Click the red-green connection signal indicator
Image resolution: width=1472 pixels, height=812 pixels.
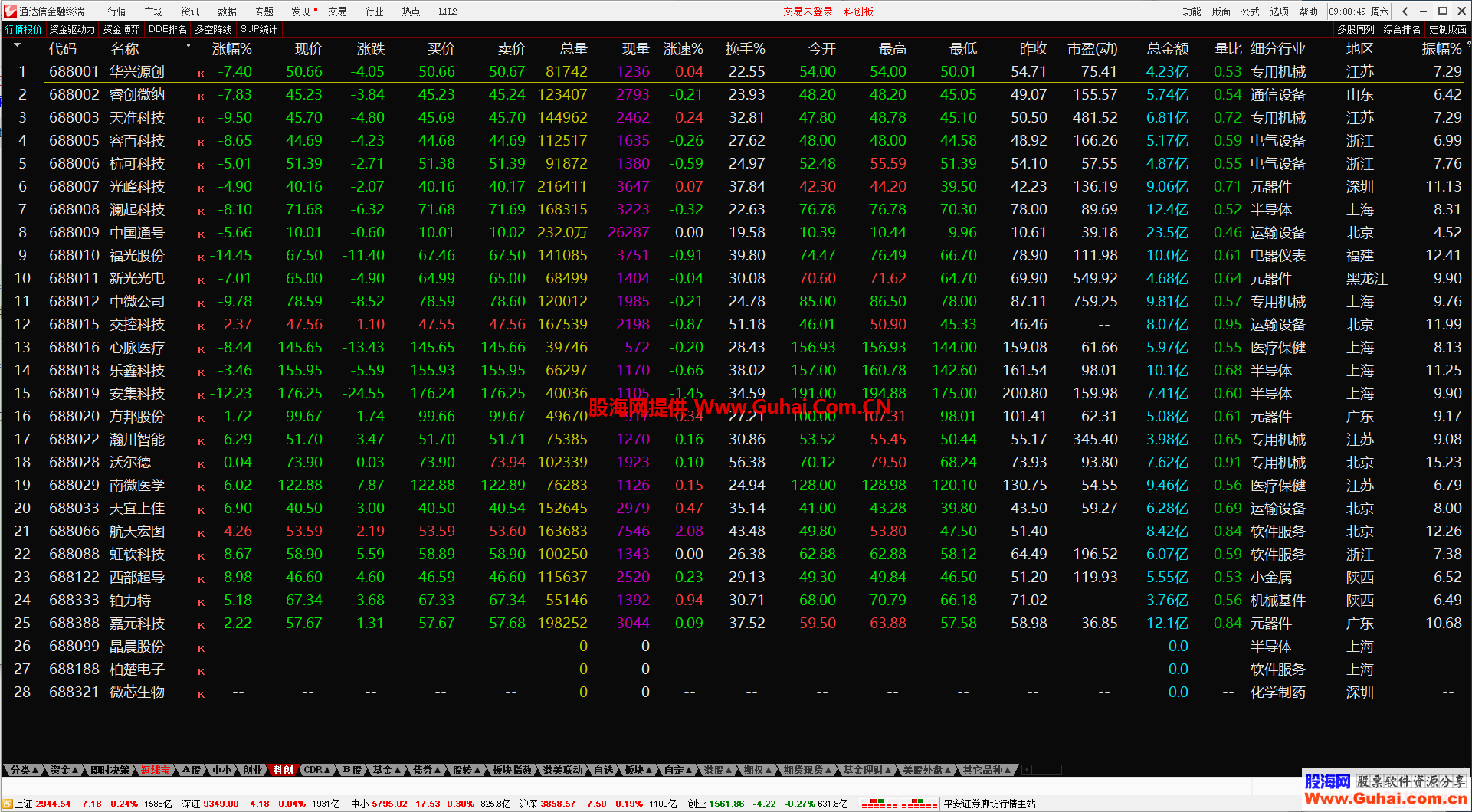tap(898, 804)
